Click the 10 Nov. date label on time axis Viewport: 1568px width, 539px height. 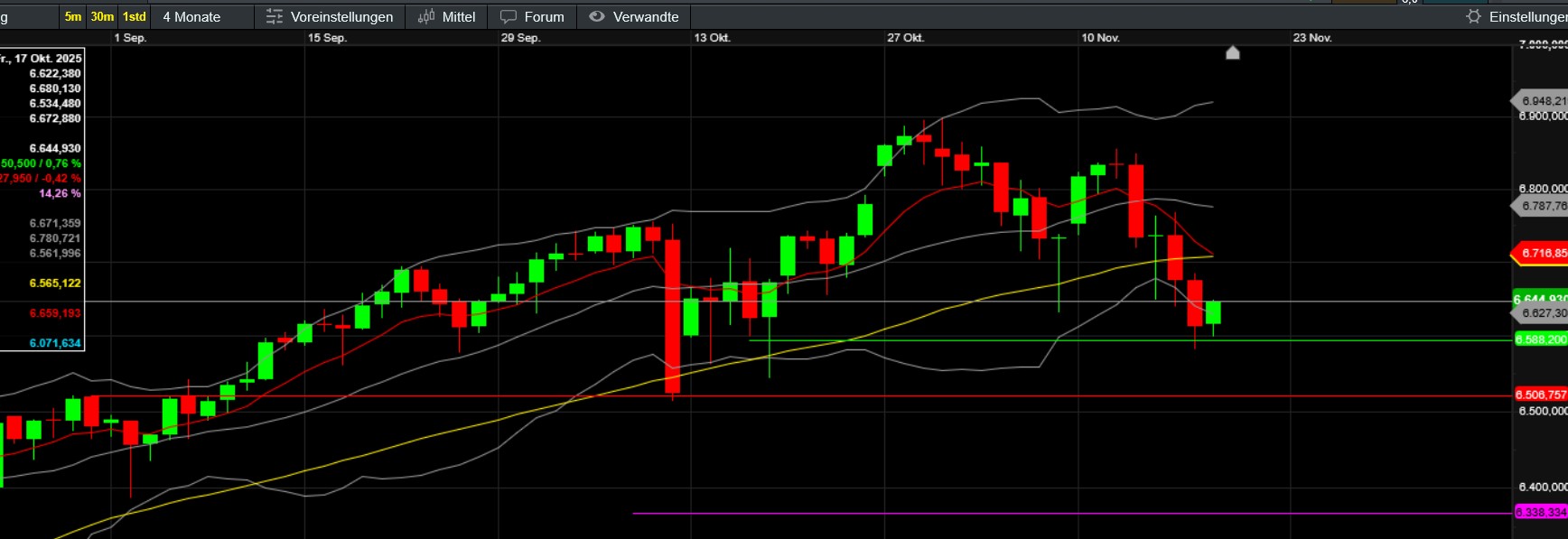point(1100,38)
